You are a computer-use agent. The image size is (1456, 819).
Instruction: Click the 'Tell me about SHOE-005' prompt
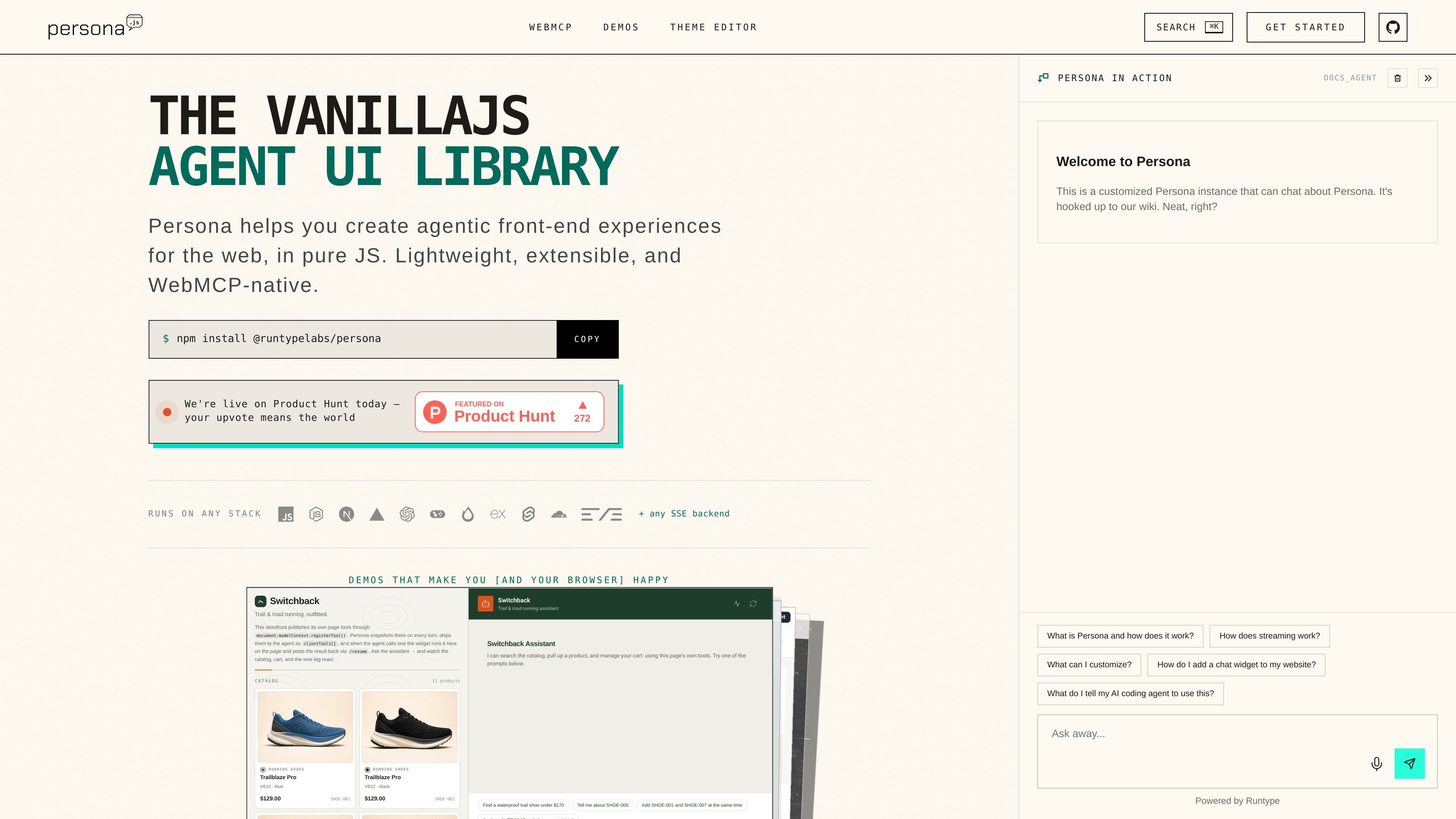[602, 805]
